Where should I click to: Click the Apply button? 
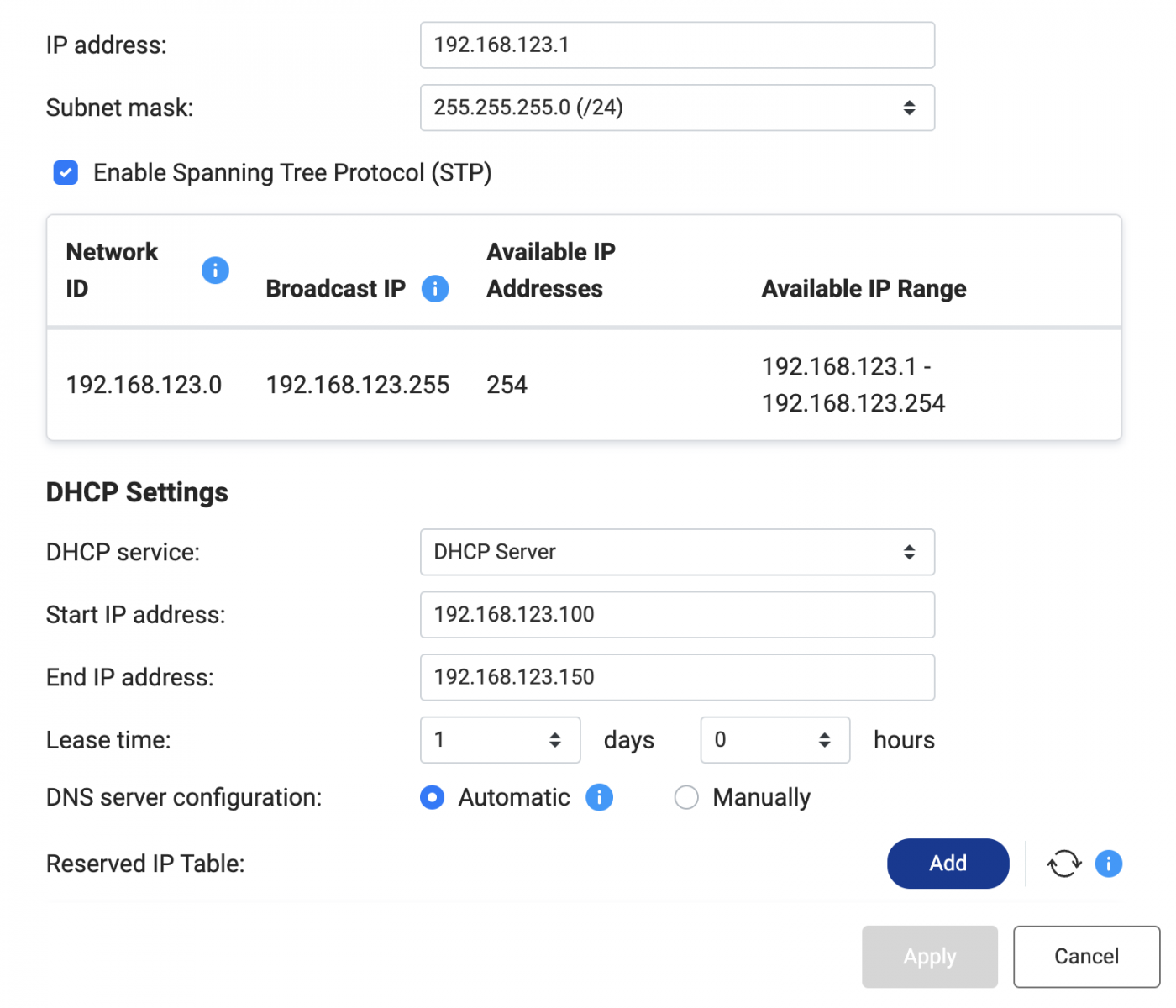click(929, 957)
